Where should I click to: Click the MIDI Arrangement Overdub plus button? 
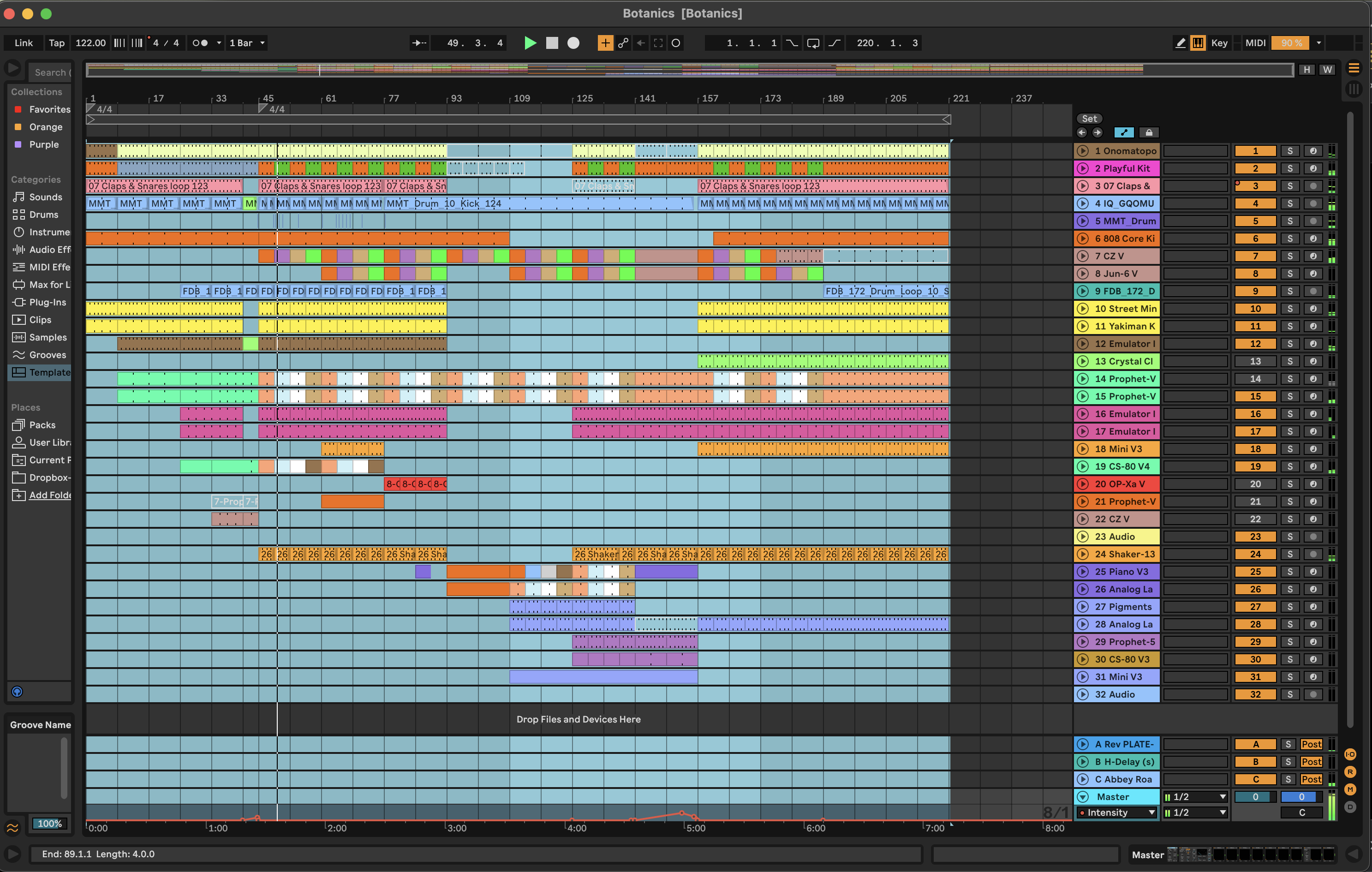pos(605,43)
